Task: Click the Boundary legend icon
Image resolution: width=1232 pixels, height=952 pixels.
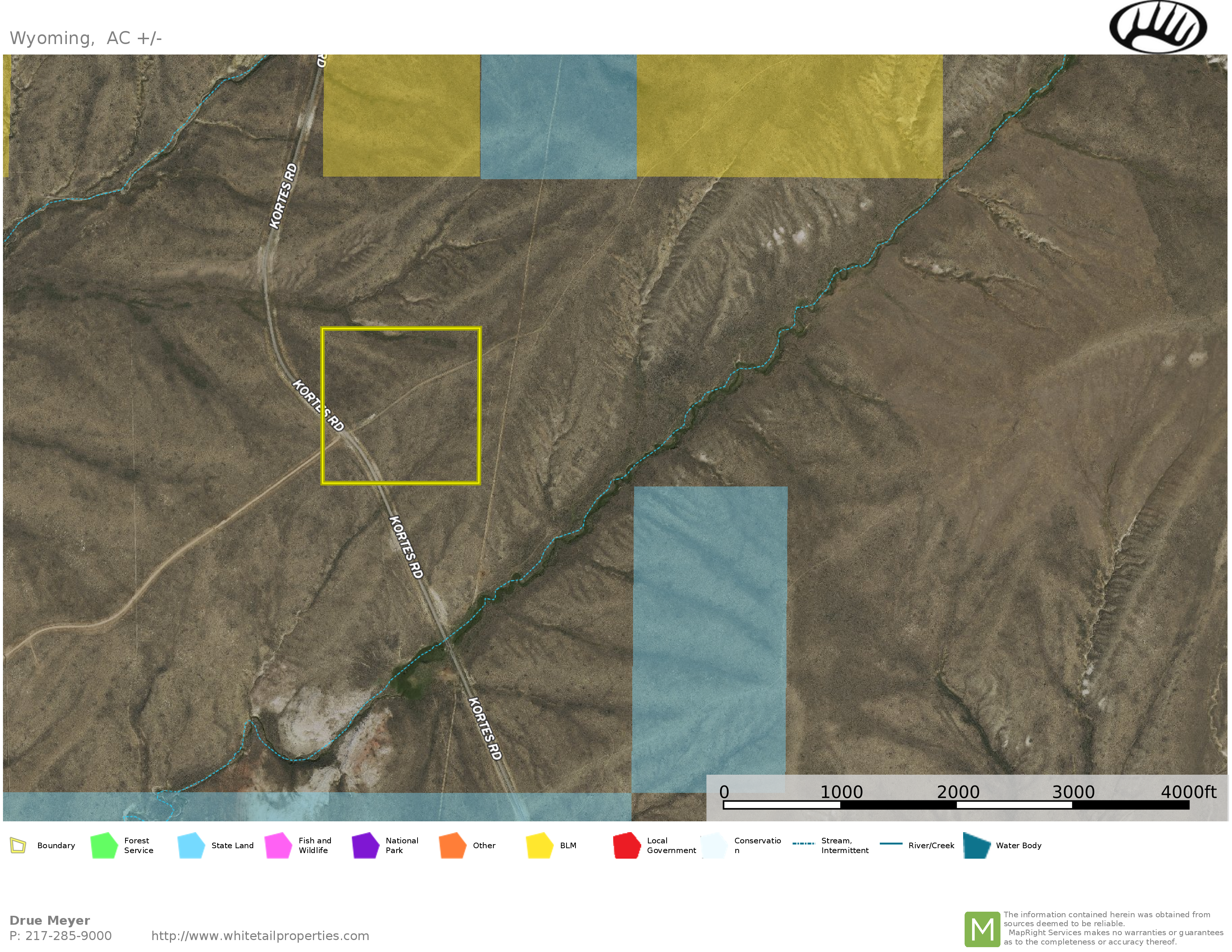Action: pyautogui.click(x=18, y=845)
